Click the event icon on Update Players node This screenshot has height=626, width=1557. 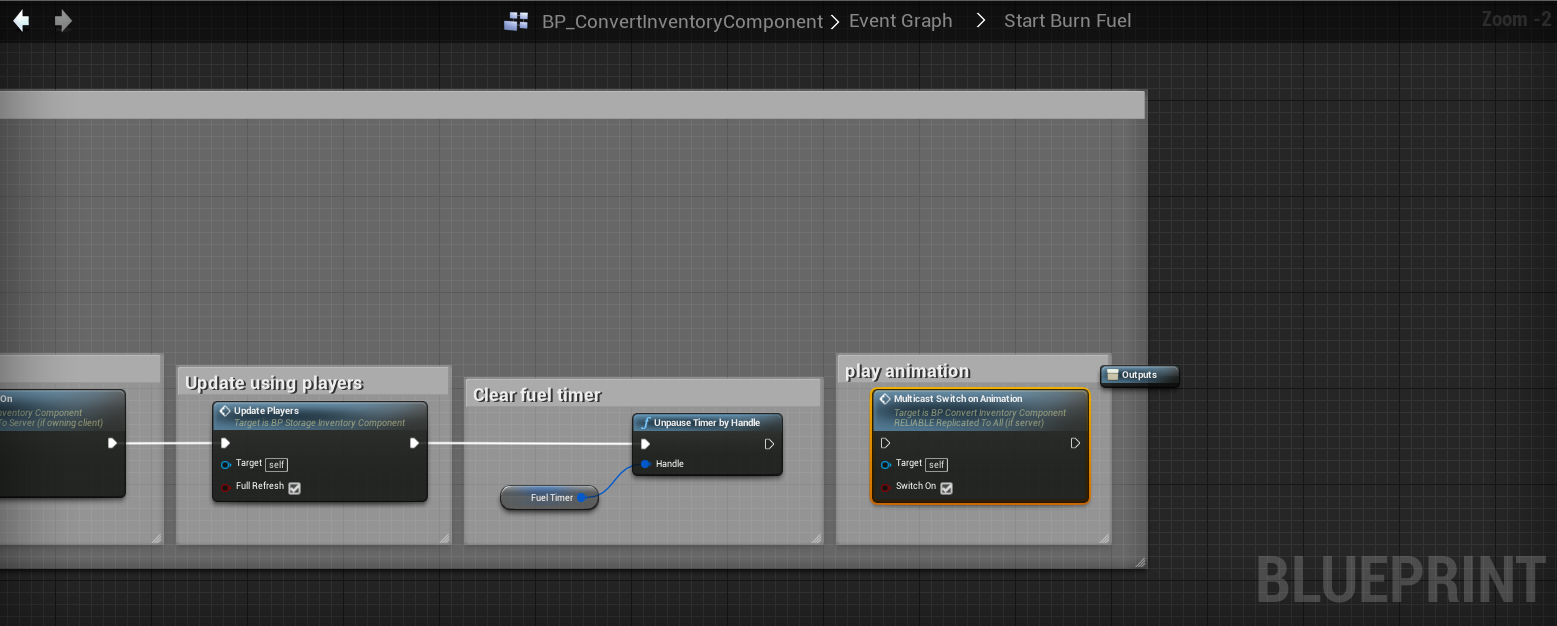225,411
